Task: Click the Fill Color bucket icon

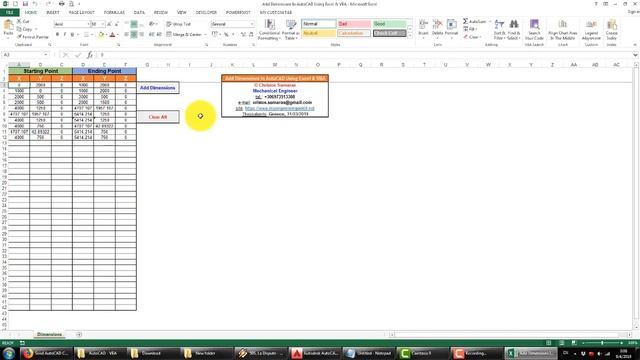Action: [101, 35]
